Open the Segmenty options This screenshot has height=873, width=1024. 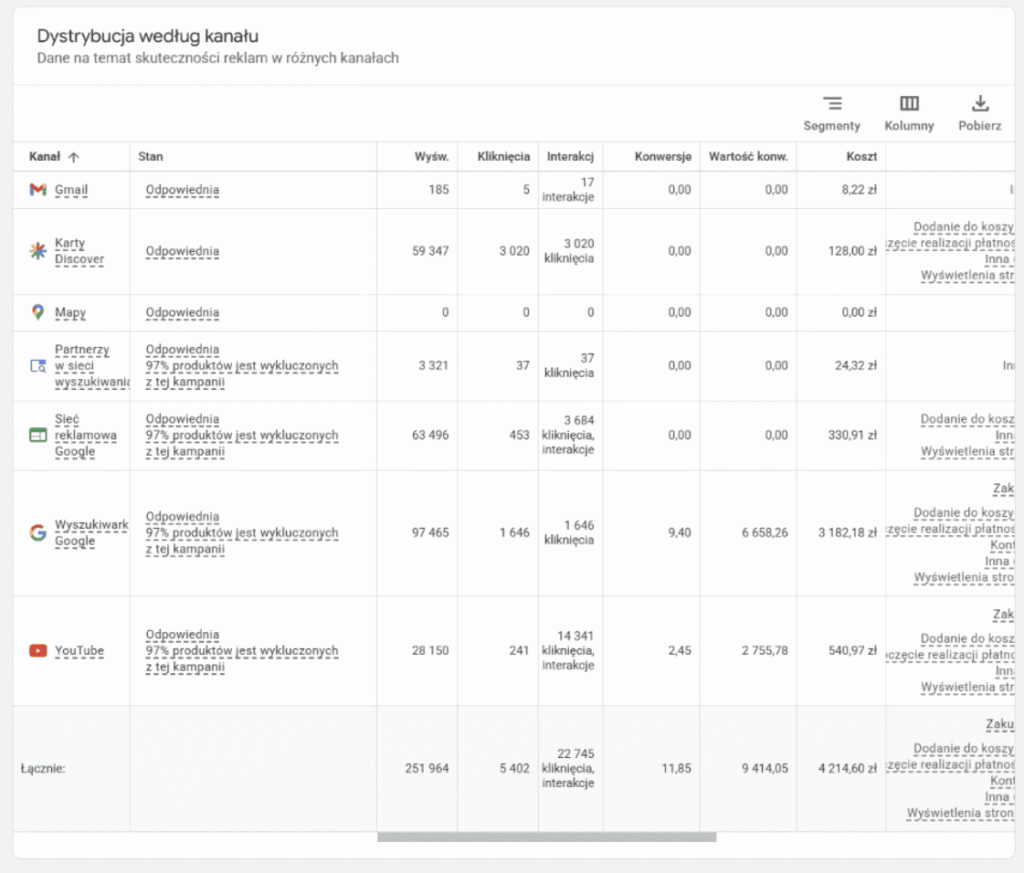click(831, 113)
